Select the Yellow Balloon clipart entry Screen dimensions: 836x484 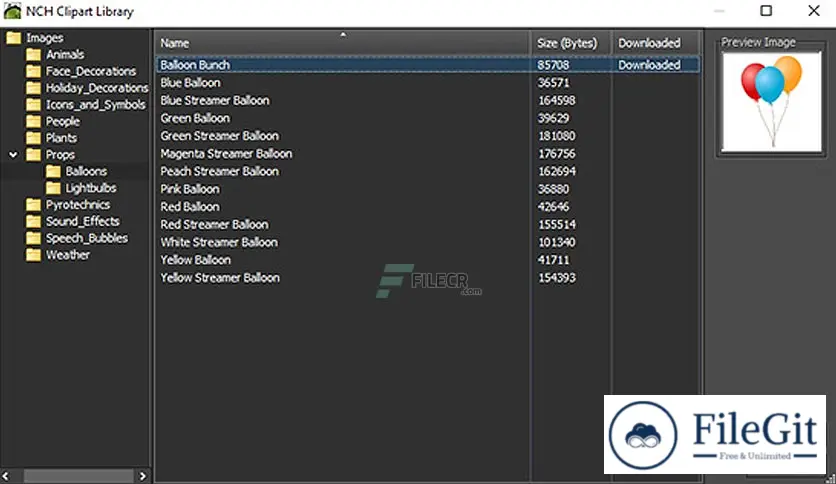(x=196, y=260)
